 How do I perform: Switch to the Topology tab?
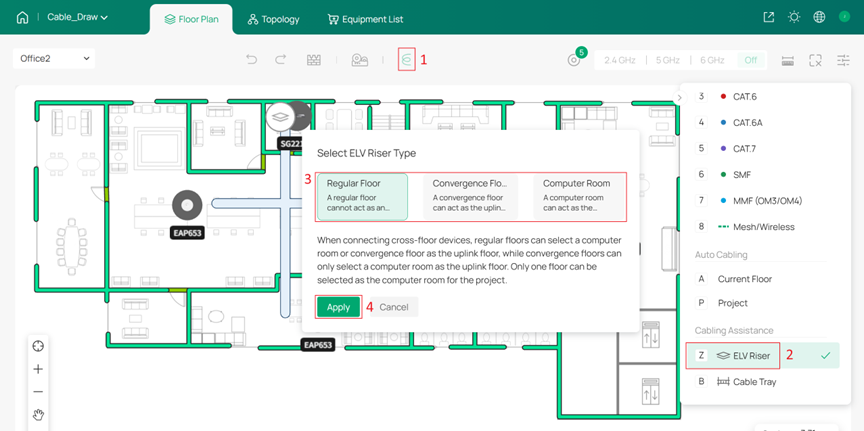273,19
